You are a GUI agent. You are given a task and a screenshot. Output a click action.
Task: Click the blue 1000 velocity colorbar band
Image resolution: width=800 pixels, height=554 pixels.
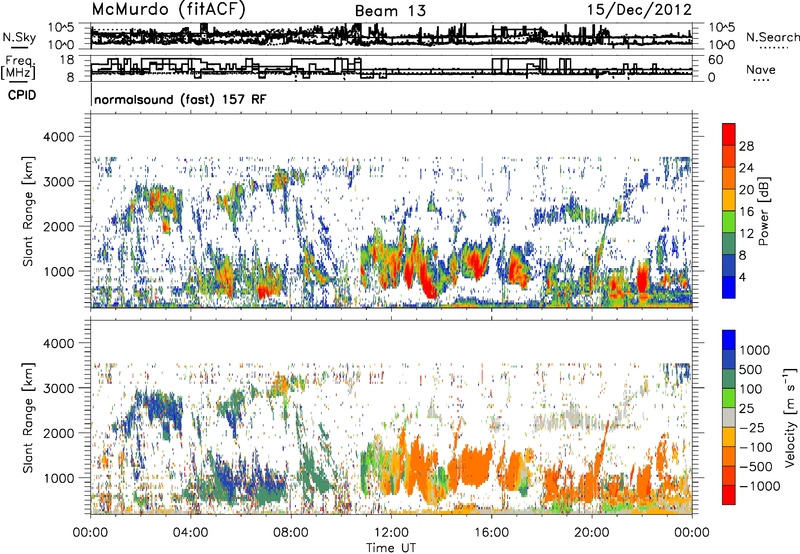729,340
